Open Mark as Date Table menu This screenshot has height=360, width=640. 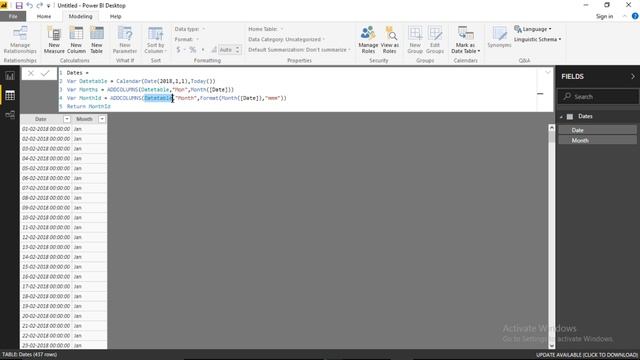465,39
